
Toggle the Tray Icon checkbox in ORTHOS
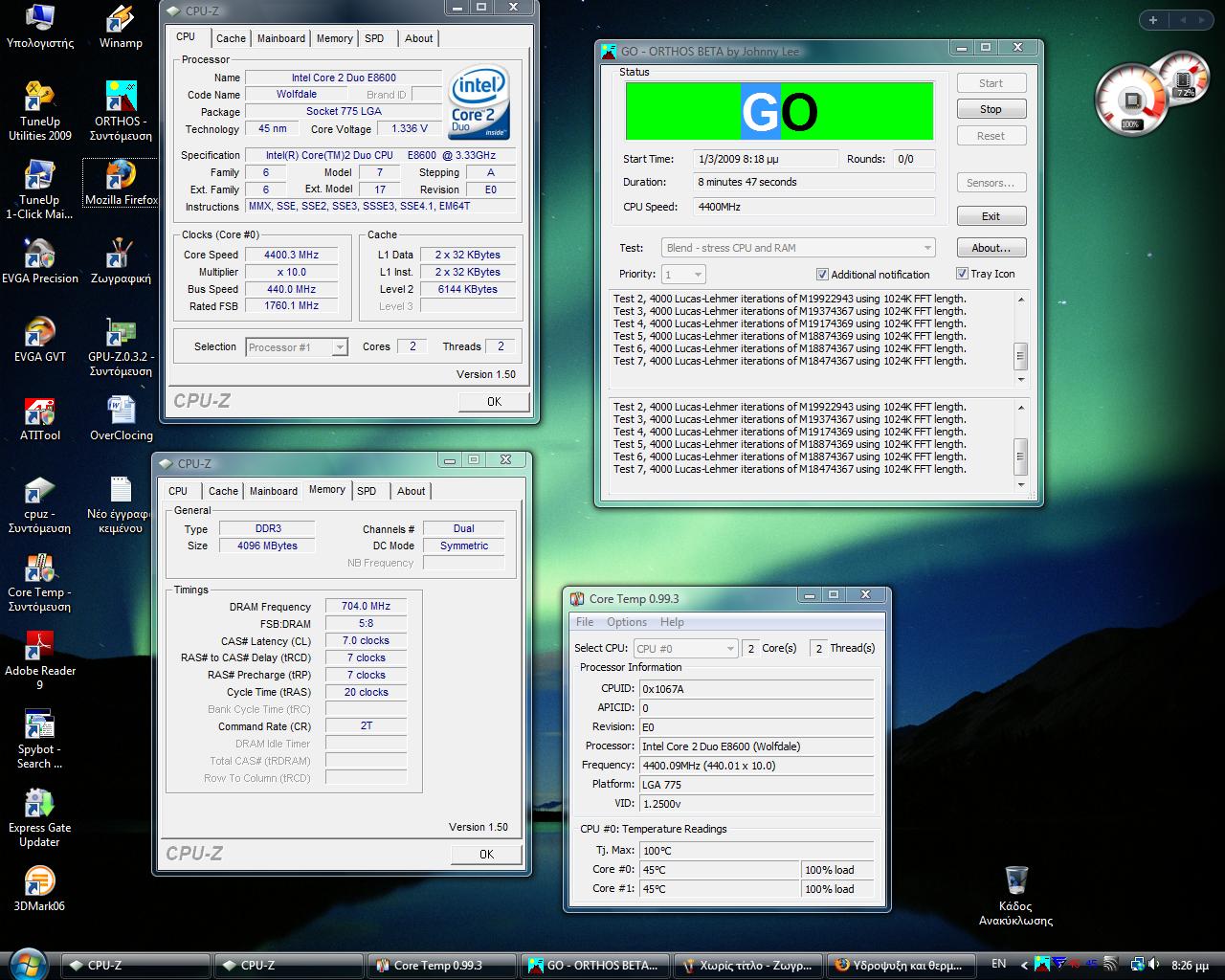coord(962,274)
